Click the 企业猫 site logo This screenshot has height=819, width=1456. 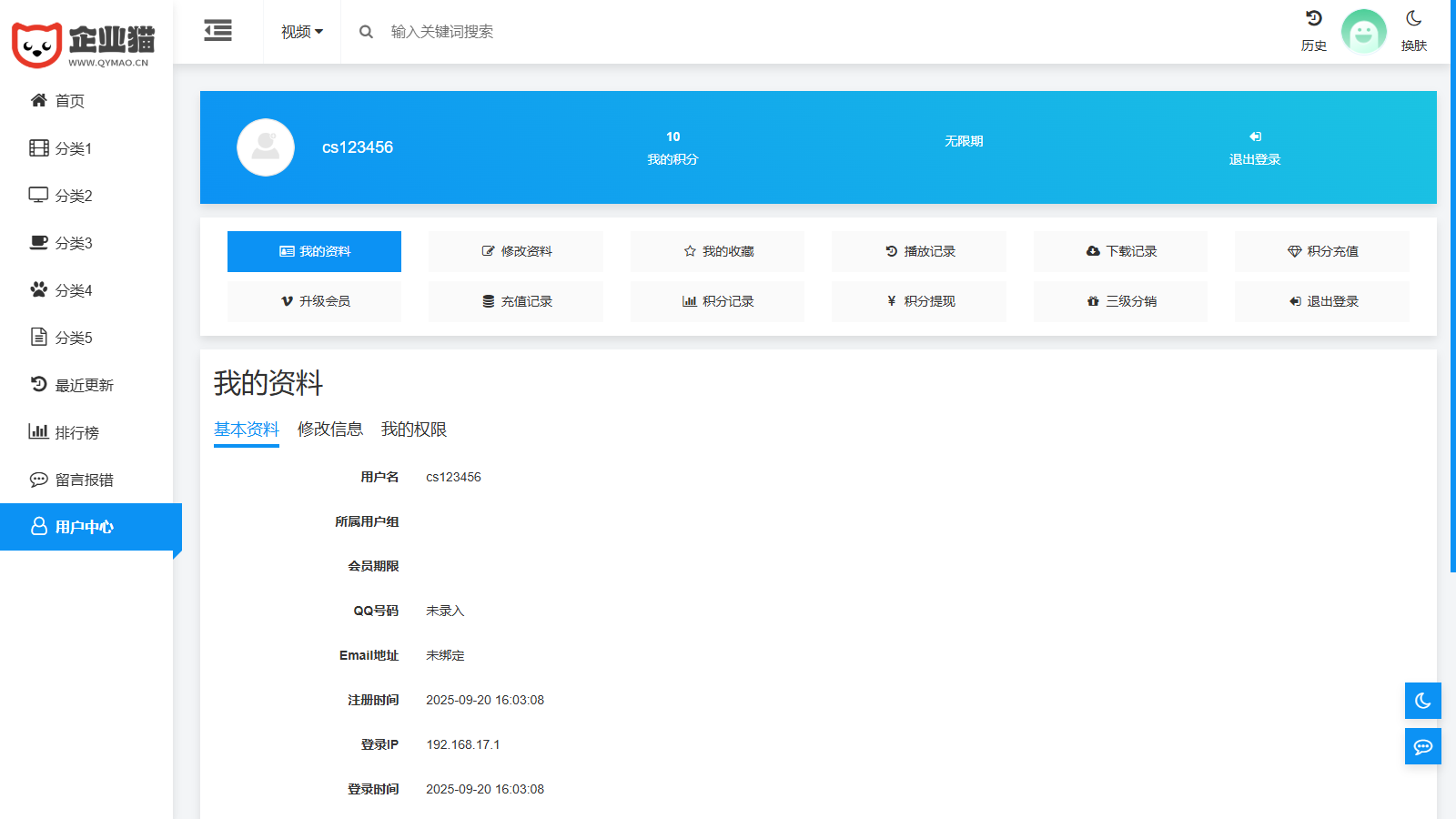pyautogui.click(x=84, y=44)
